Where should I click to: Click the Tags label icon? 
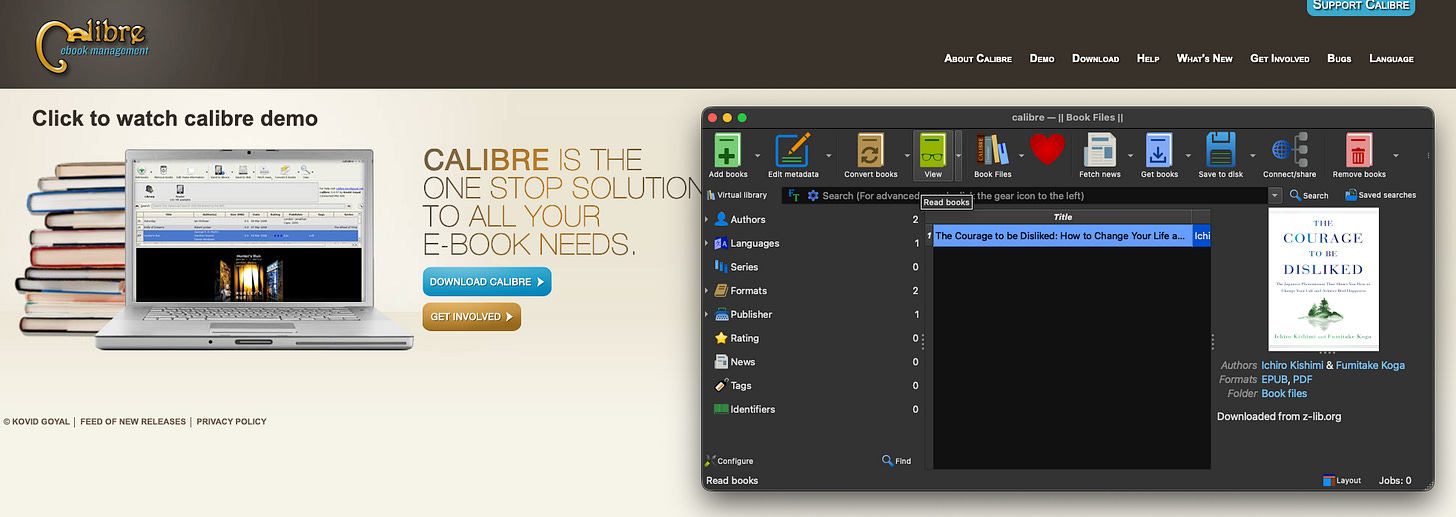tap(722, 385)
